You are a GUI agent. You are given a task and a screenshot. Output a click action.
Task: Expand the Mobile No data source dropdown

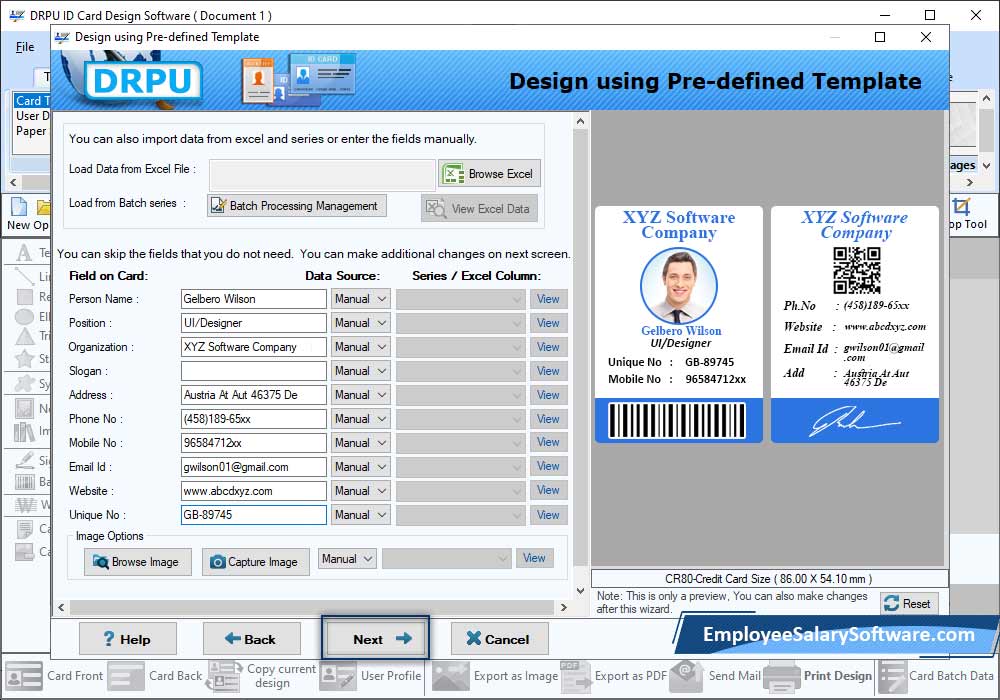(360, 442)
